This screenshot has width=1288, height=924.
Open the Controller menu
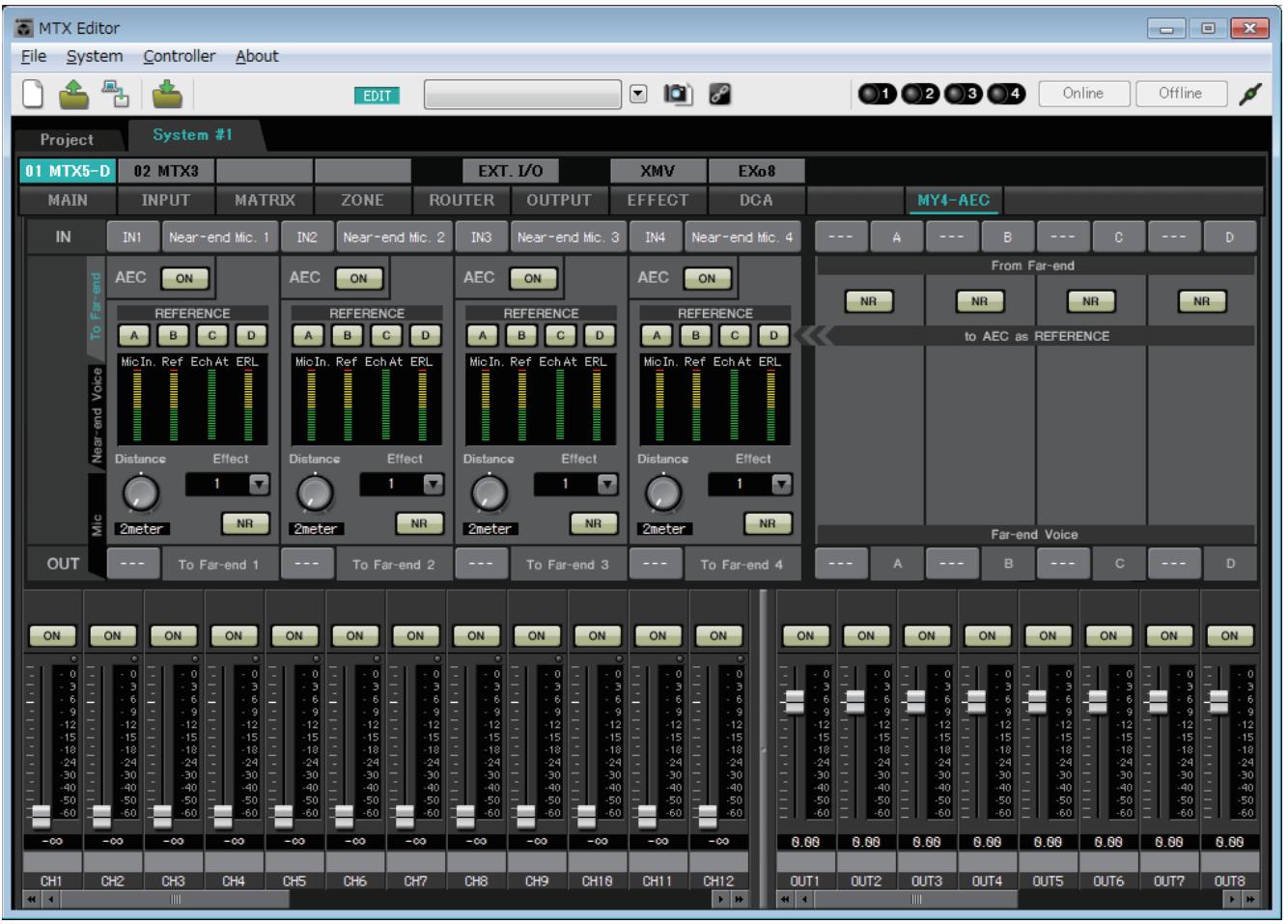[180, 56]
